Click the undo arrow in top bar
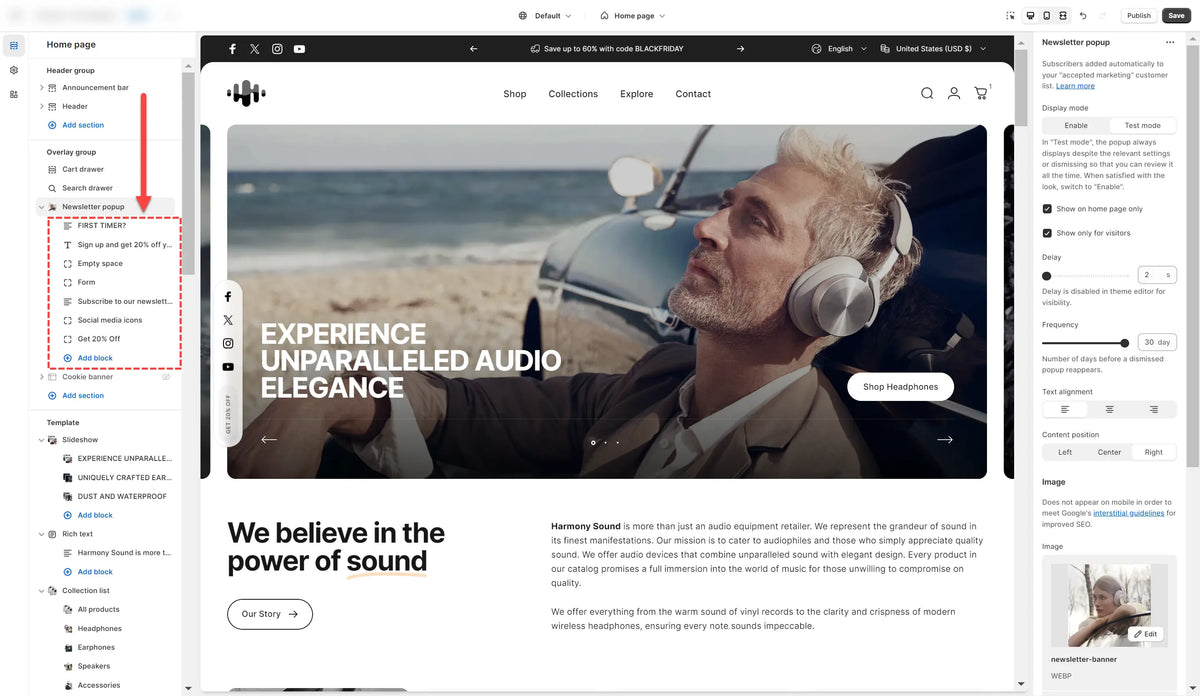This screenshot has width=1200, height=696. point(1083,16)
